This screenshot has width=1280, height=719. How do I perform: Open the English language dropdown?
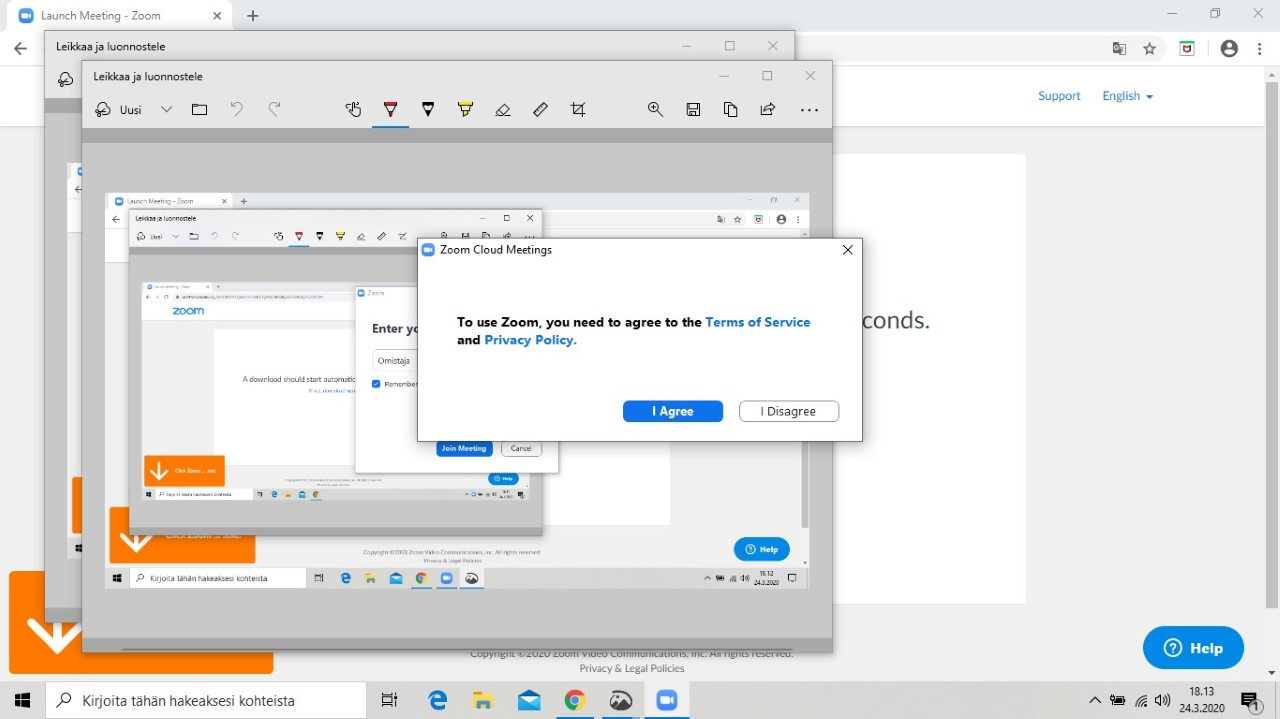[x=1128, y=96]
